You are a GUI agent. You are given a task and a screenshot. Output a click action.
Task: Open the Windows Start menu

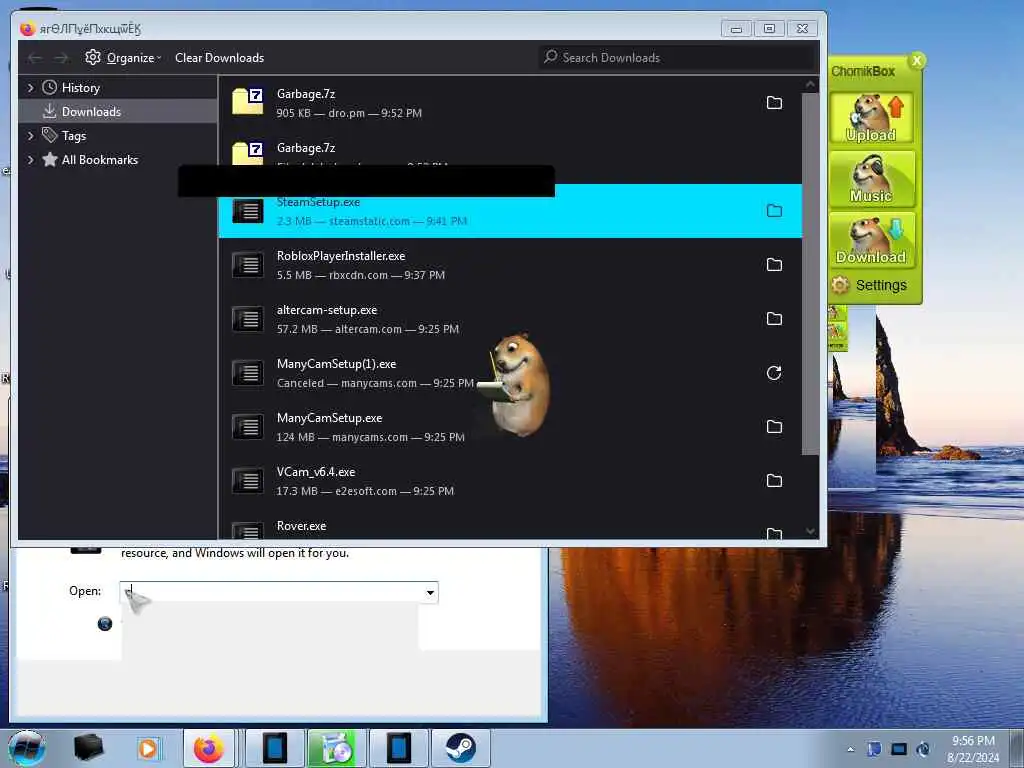point(27,748)
